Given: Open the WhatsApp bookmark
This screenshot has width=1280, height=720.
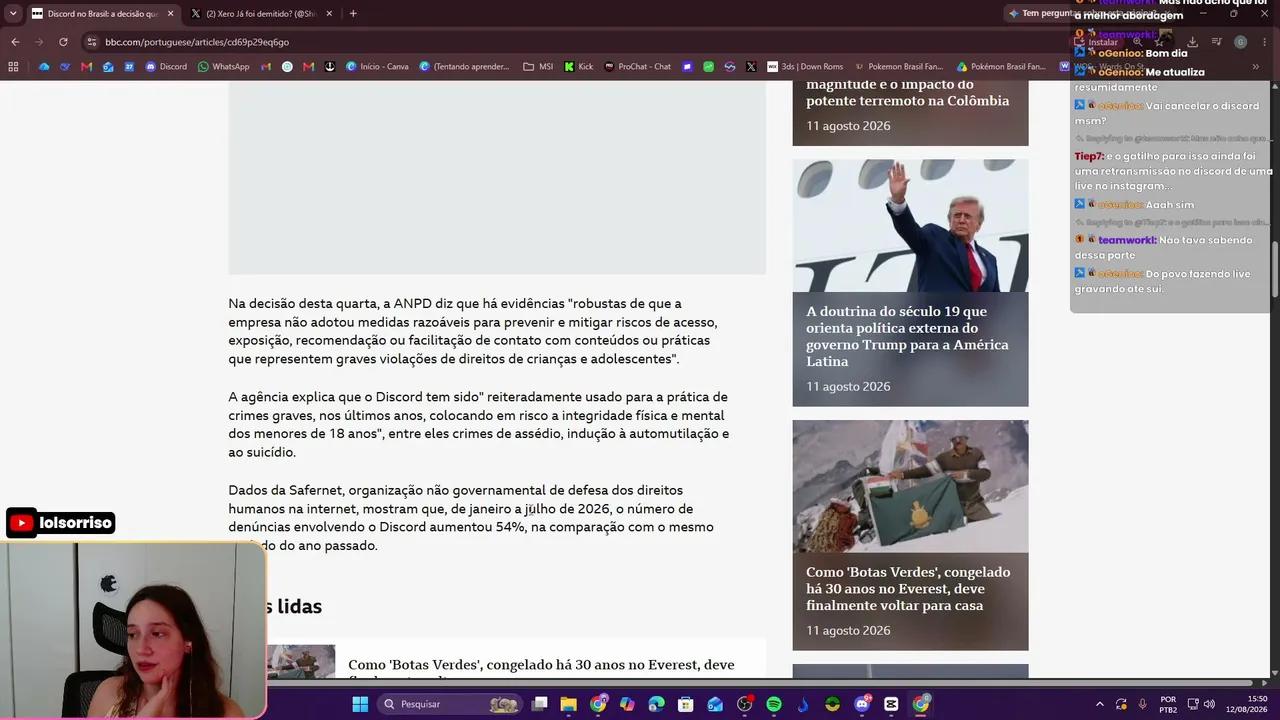Looking at the screenshot, I should coord(223,67).
